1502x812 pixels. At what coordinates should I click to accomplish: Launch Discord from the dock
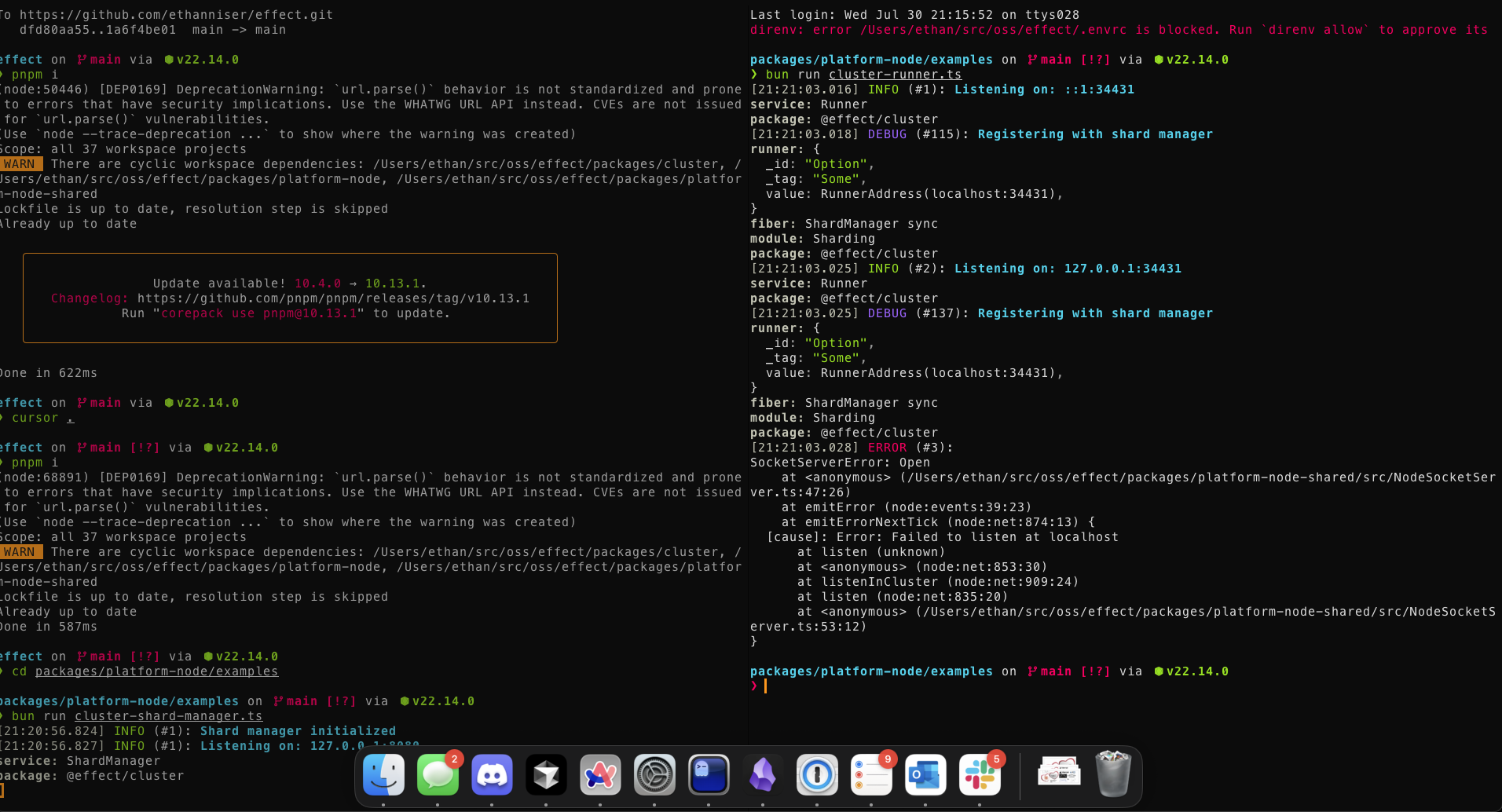coord(492,775)
